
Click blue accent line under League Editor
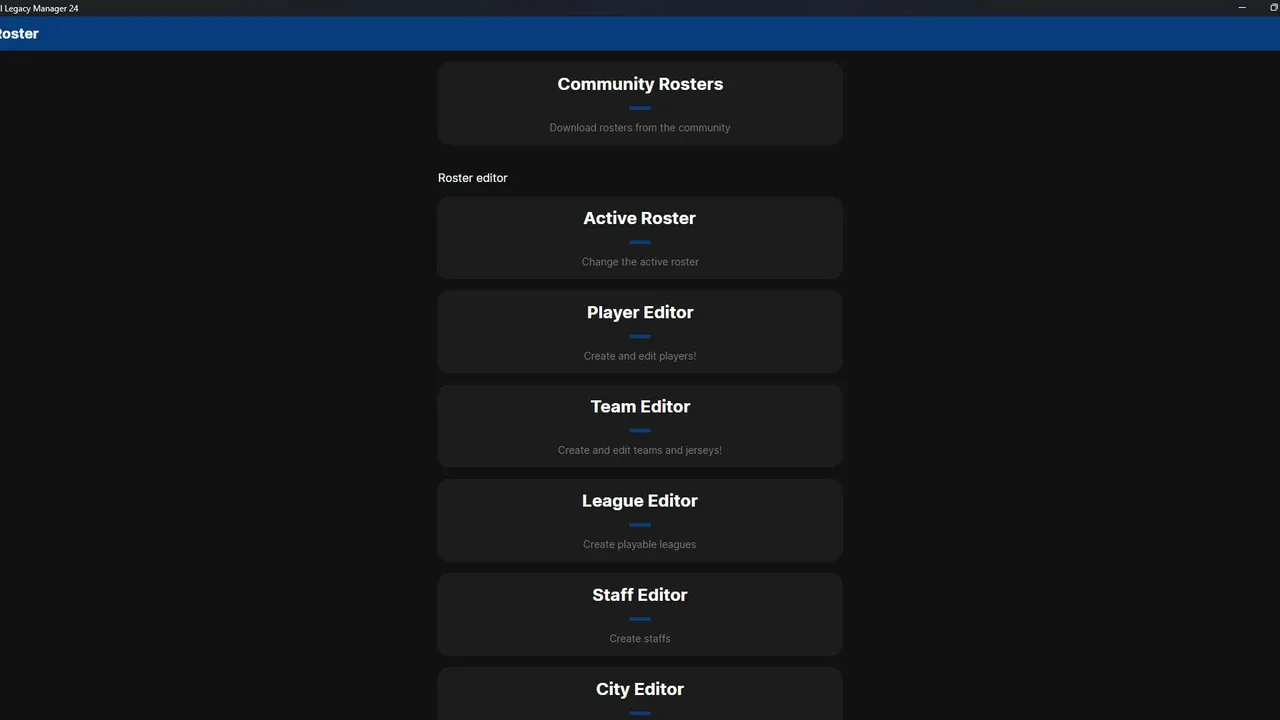point(640,524)
